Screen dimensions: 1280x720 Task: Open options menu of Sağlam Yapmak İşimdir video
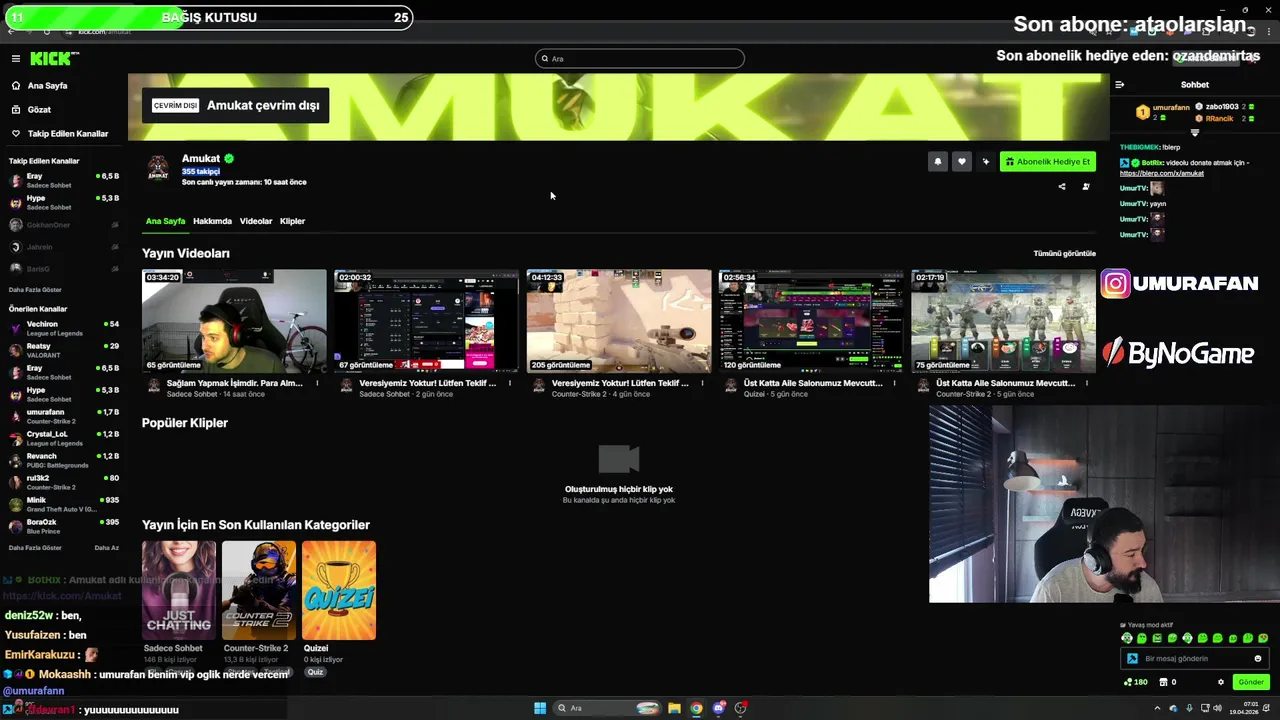click(318, 383)
